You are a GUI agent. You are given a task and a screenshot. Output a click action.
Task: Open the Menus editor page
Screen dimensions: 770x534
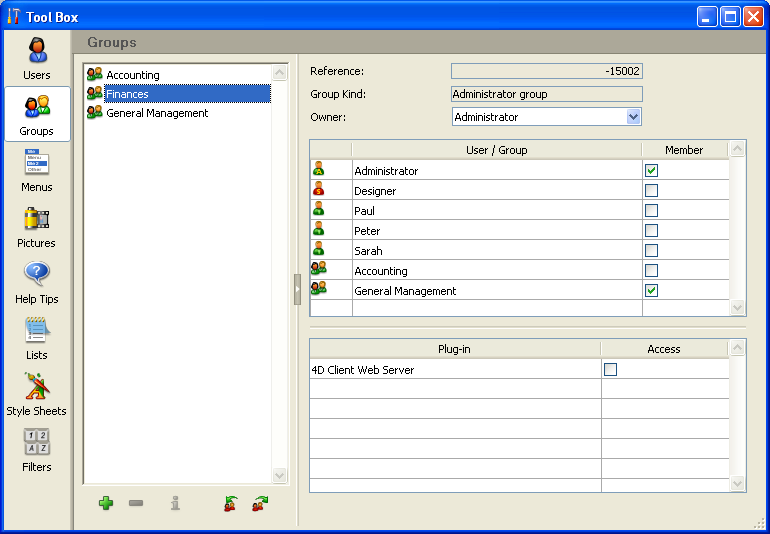click(x=37, y=169)
